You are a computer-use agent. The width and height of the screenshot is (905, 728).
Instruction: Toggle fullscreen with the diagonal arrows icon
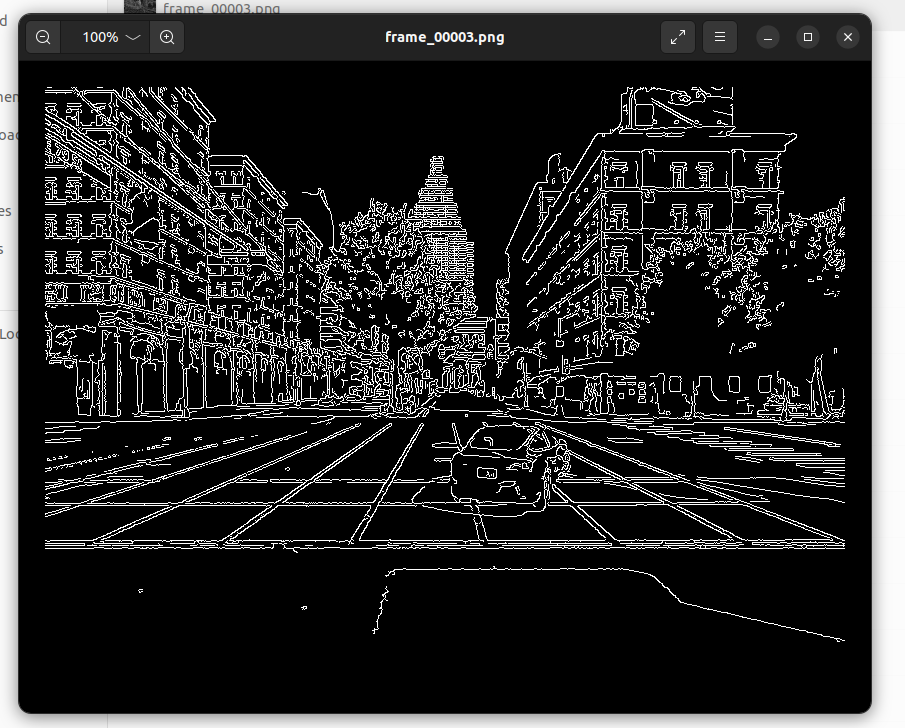678,37
